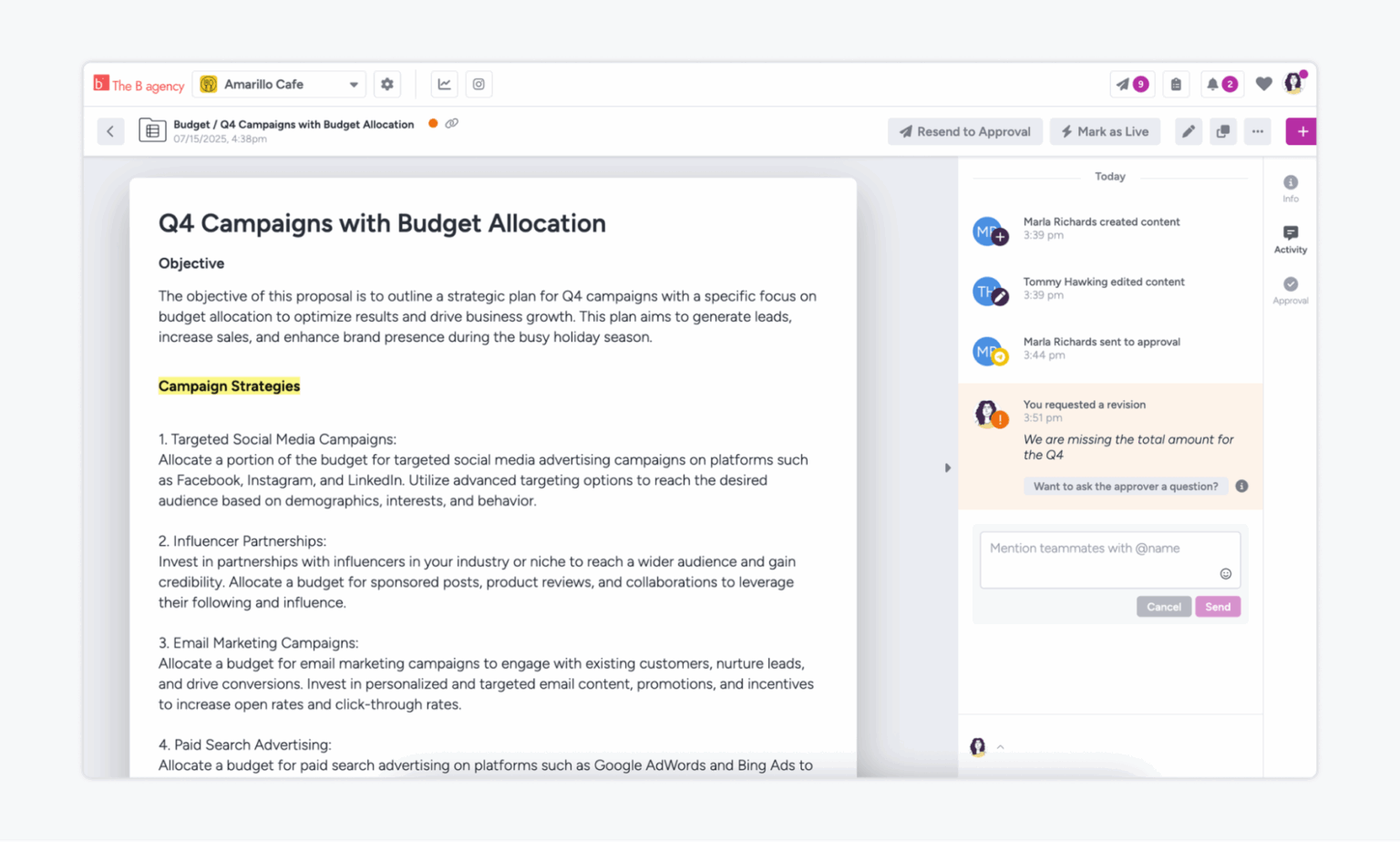The image size is (1400, 842).
Task: Click the heart favorites icon
Action: tap(1263, 84)
